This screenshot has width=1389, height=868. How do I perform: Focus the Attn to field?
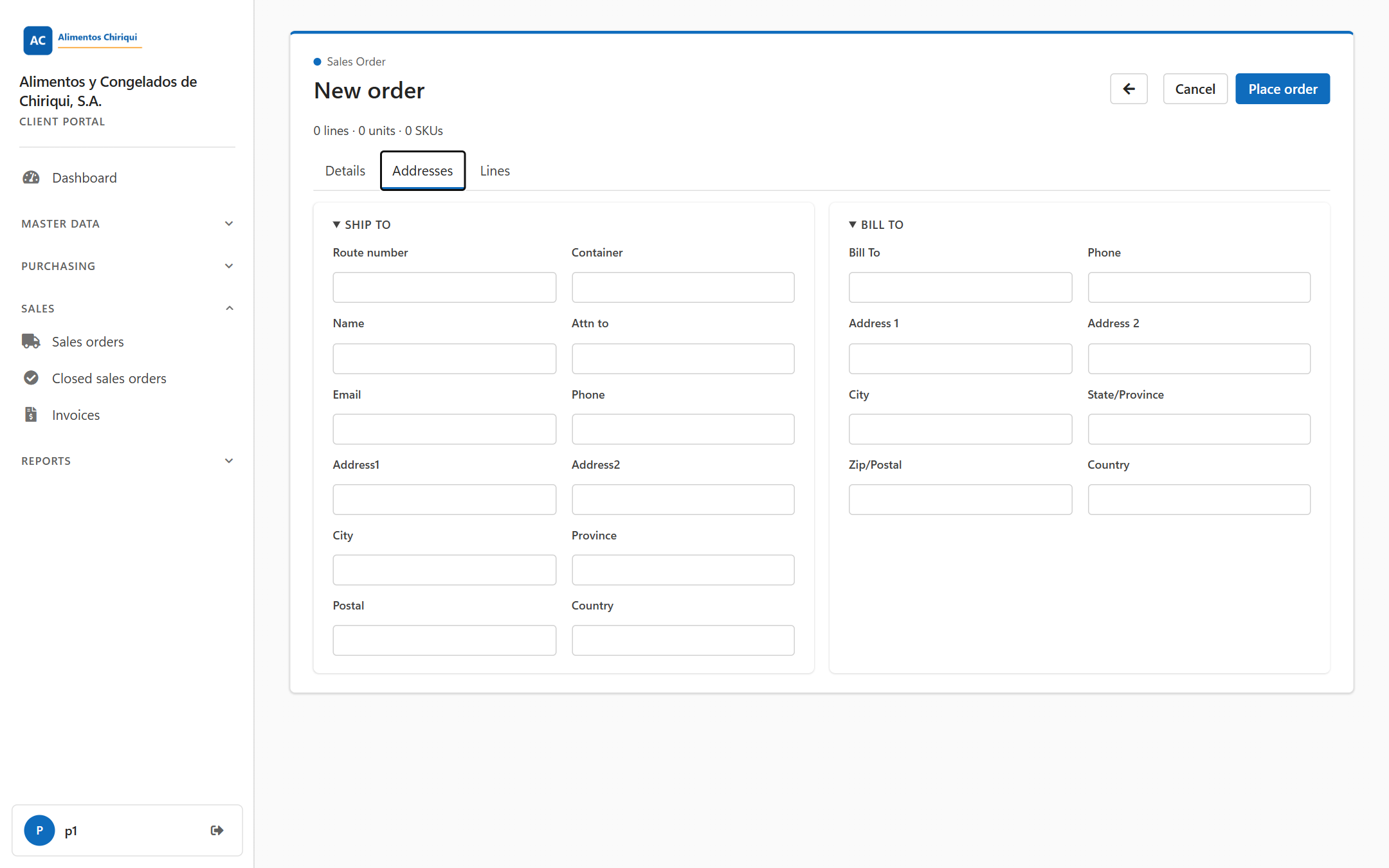pos(683,358)
